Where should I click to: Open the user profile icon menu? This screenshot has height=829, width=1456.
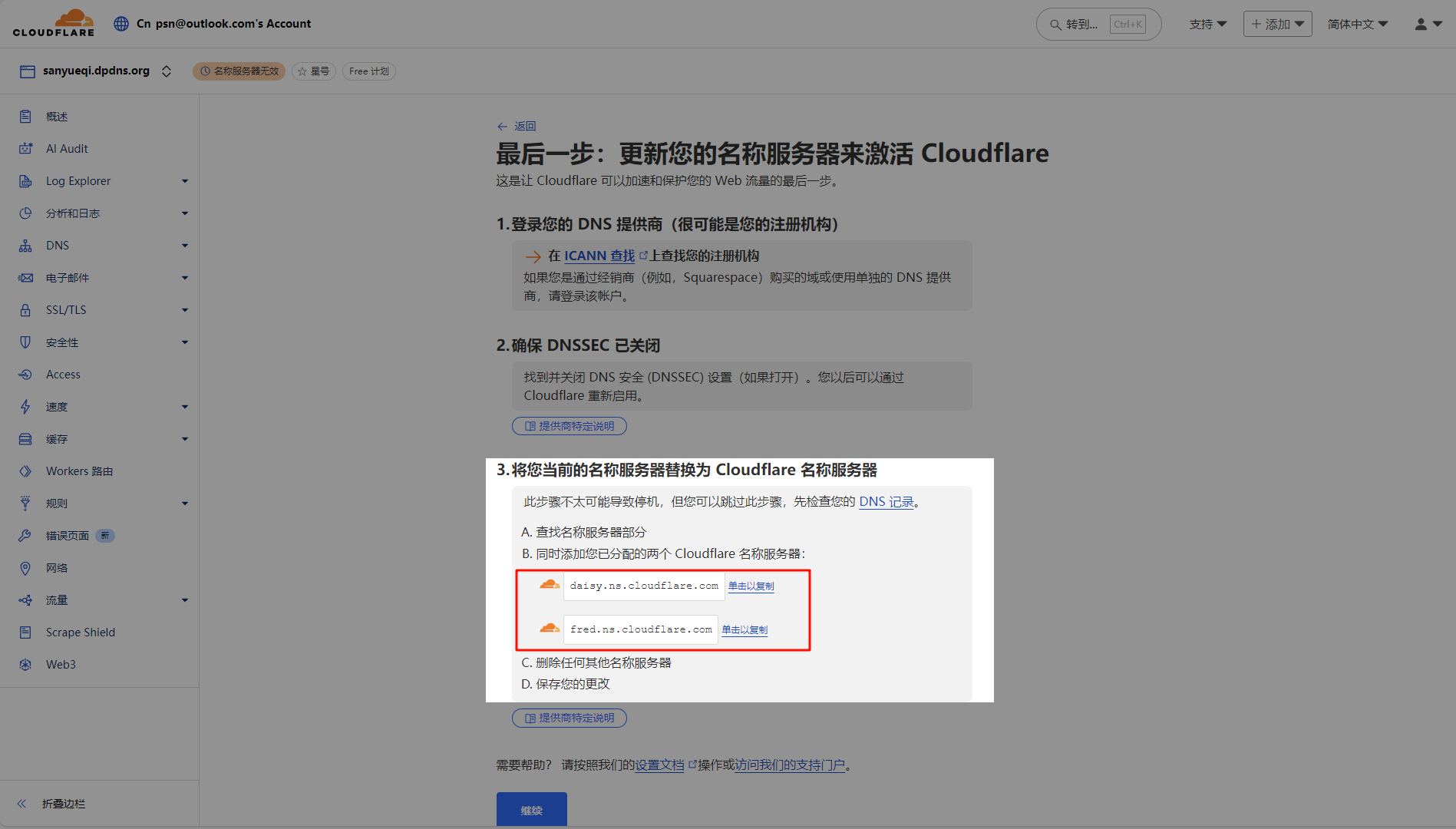click(1427, 25)
